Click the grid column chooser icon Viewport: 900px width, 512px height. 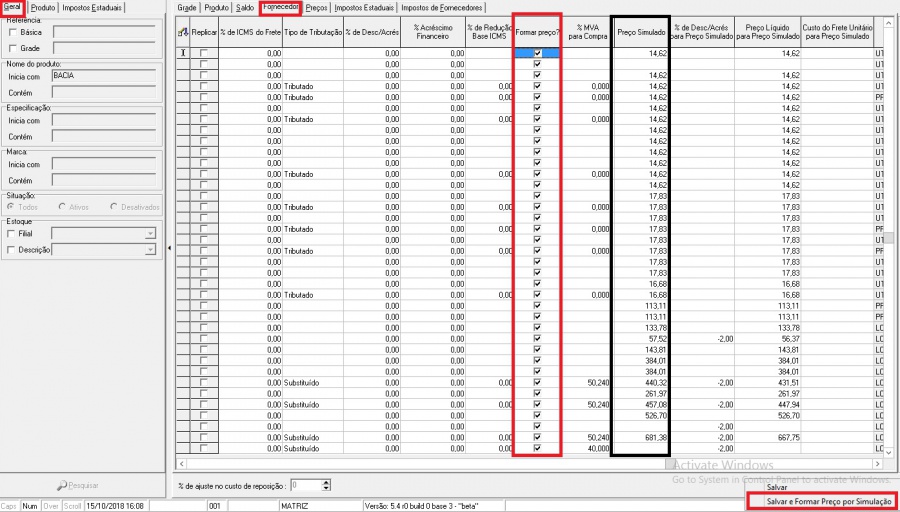[182, 32]
